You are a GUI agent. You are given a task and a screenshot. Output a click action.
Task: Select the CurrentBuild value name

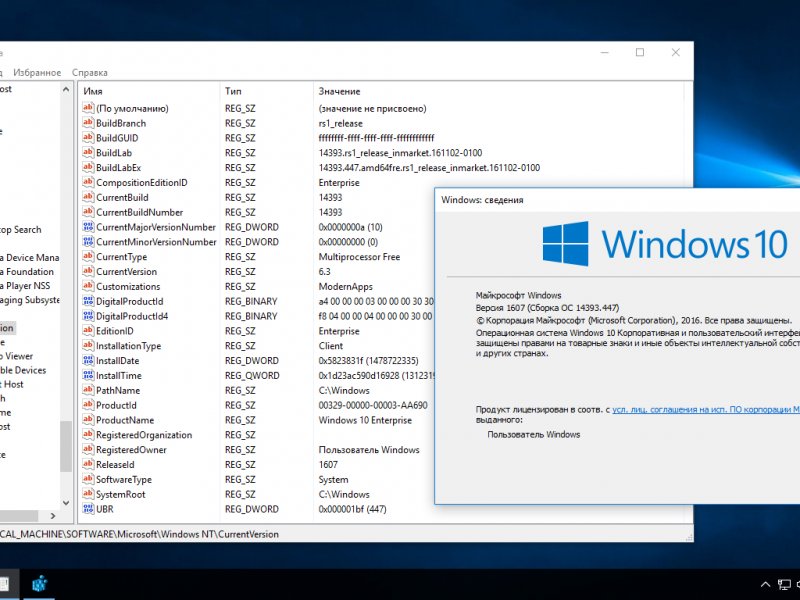[x=122, y=197]
